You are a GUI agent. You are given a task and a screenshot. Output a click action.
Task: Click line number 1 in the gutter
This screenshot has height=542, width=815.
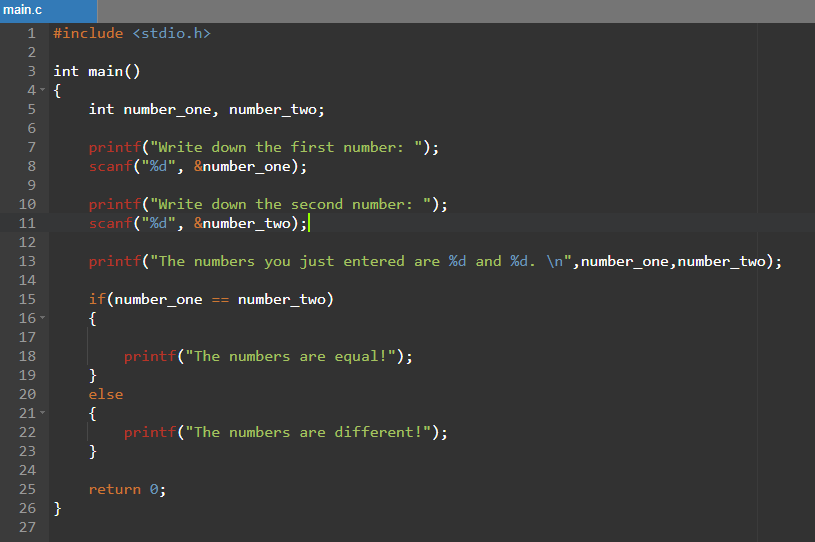click(32, 33)
